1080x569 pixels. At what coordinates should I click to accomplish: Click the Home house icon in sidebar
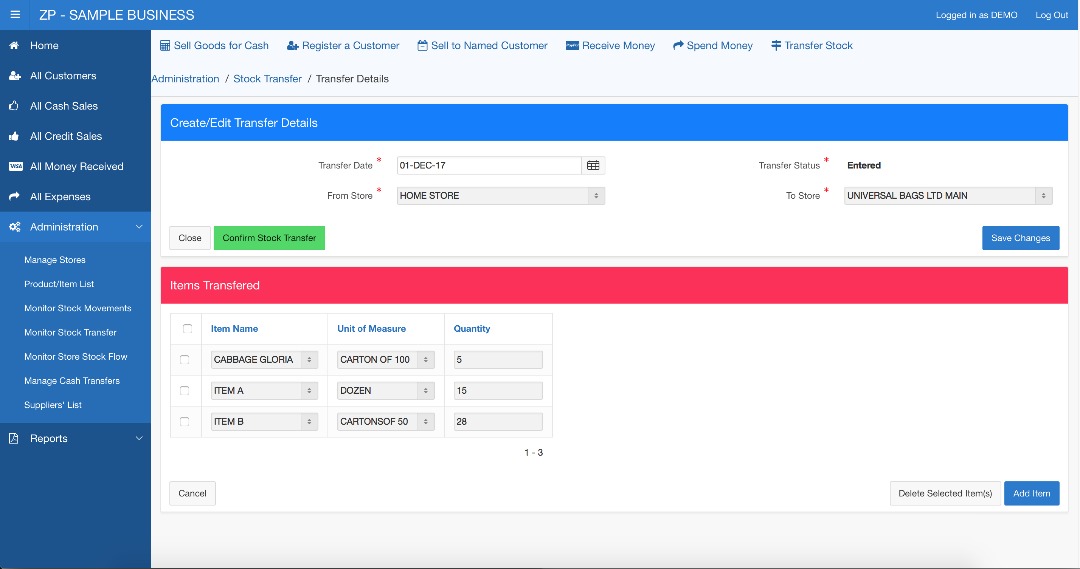coord(14,45)
